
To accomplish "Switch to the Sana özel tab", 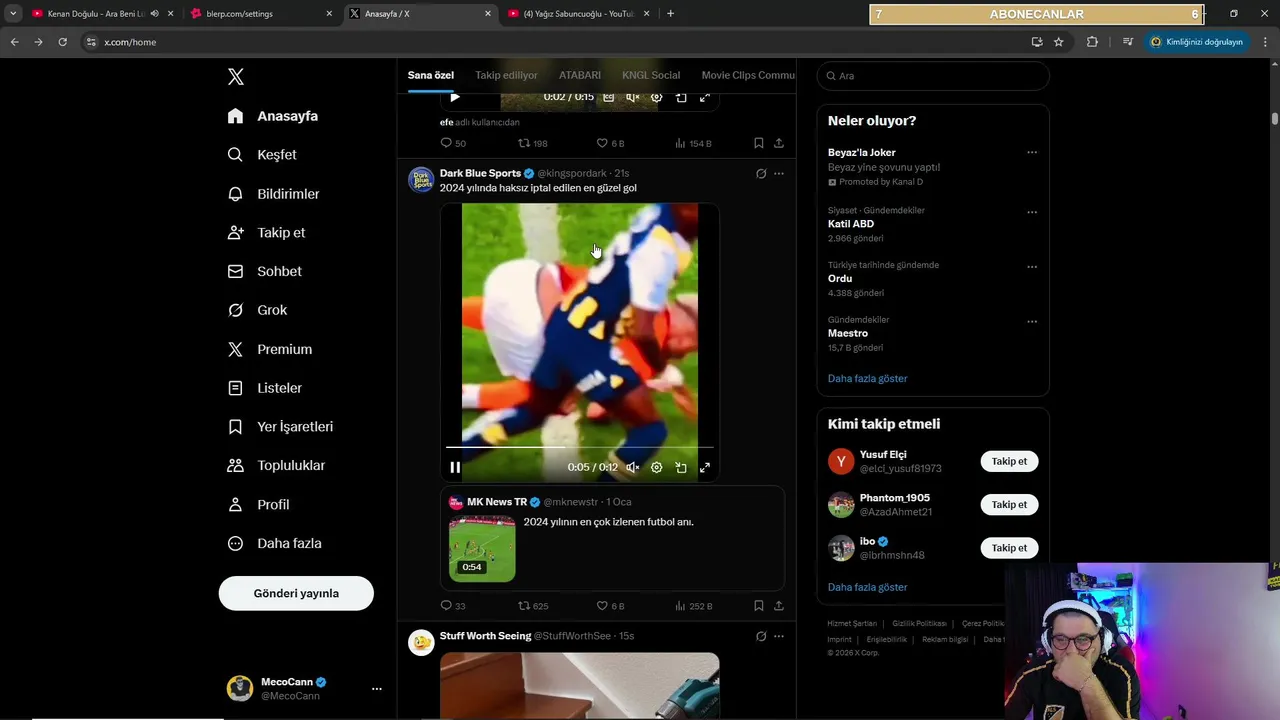I will 431,75.
